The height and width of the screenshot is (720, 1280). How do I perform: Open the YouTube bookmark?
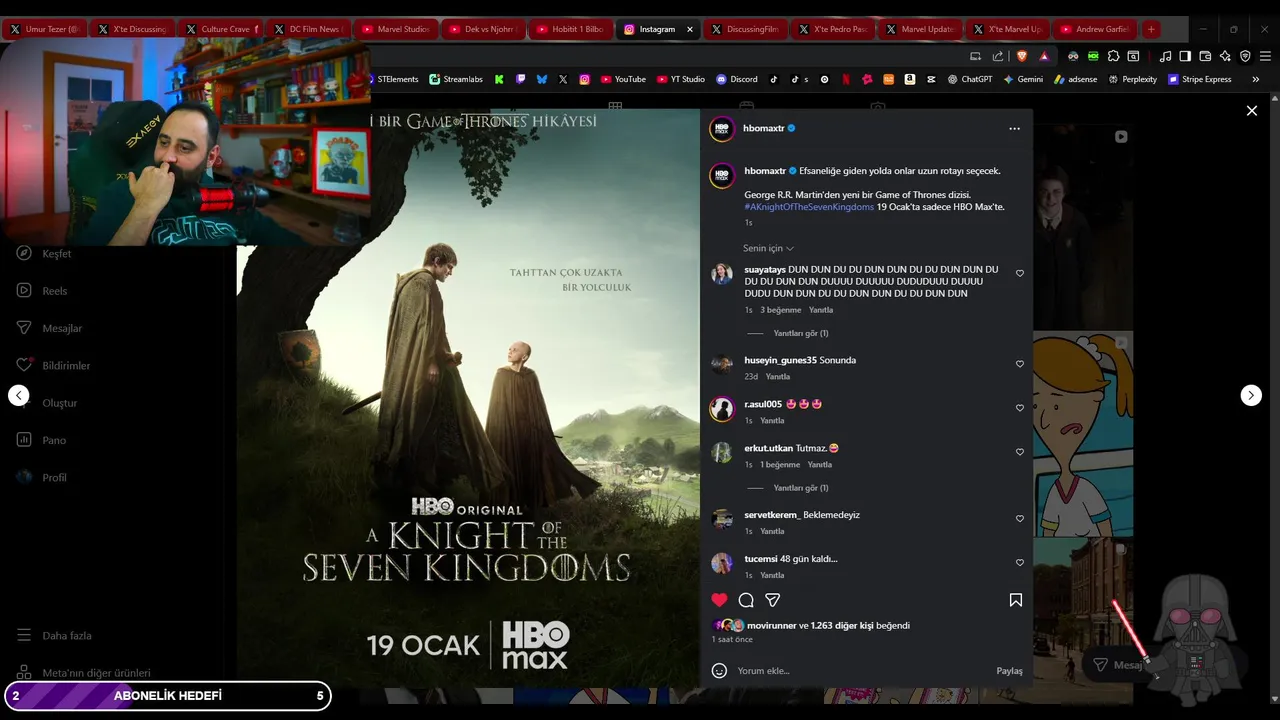(623, 79)
